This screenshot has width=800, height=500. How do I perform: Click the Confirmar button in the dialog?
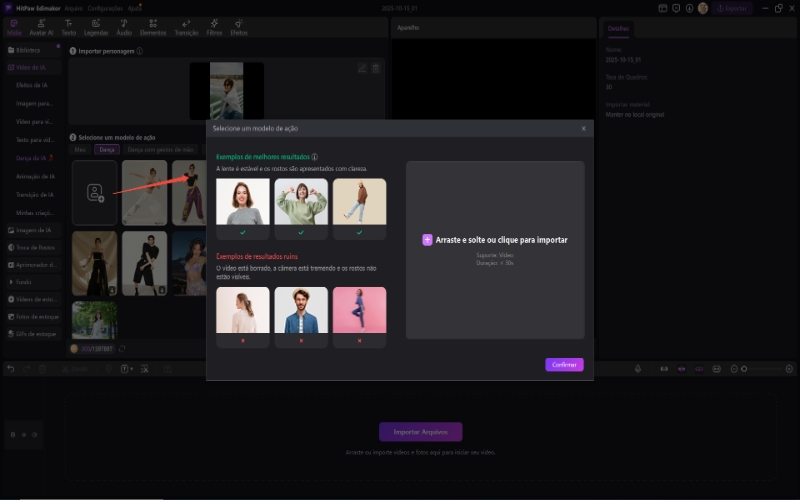pyautogui.click(x=564, y=364)
